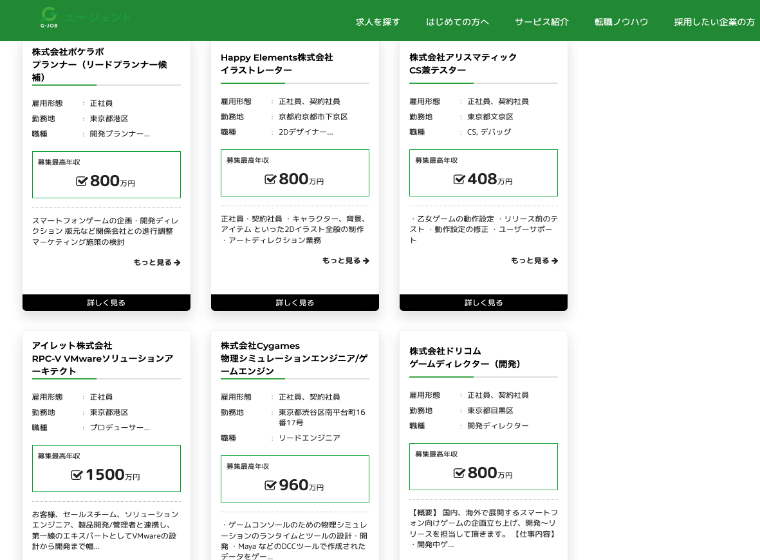Click the お客様、セールスチーム description text

point(105,530)
